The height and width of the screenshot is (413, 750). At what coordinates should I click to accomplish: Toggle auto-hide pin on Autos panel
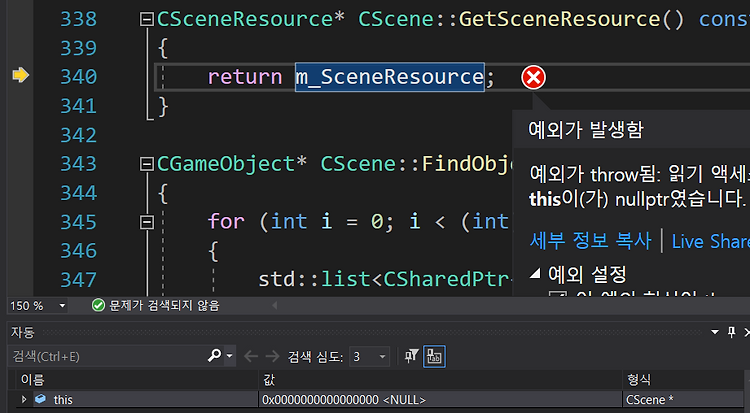[731, 332]
